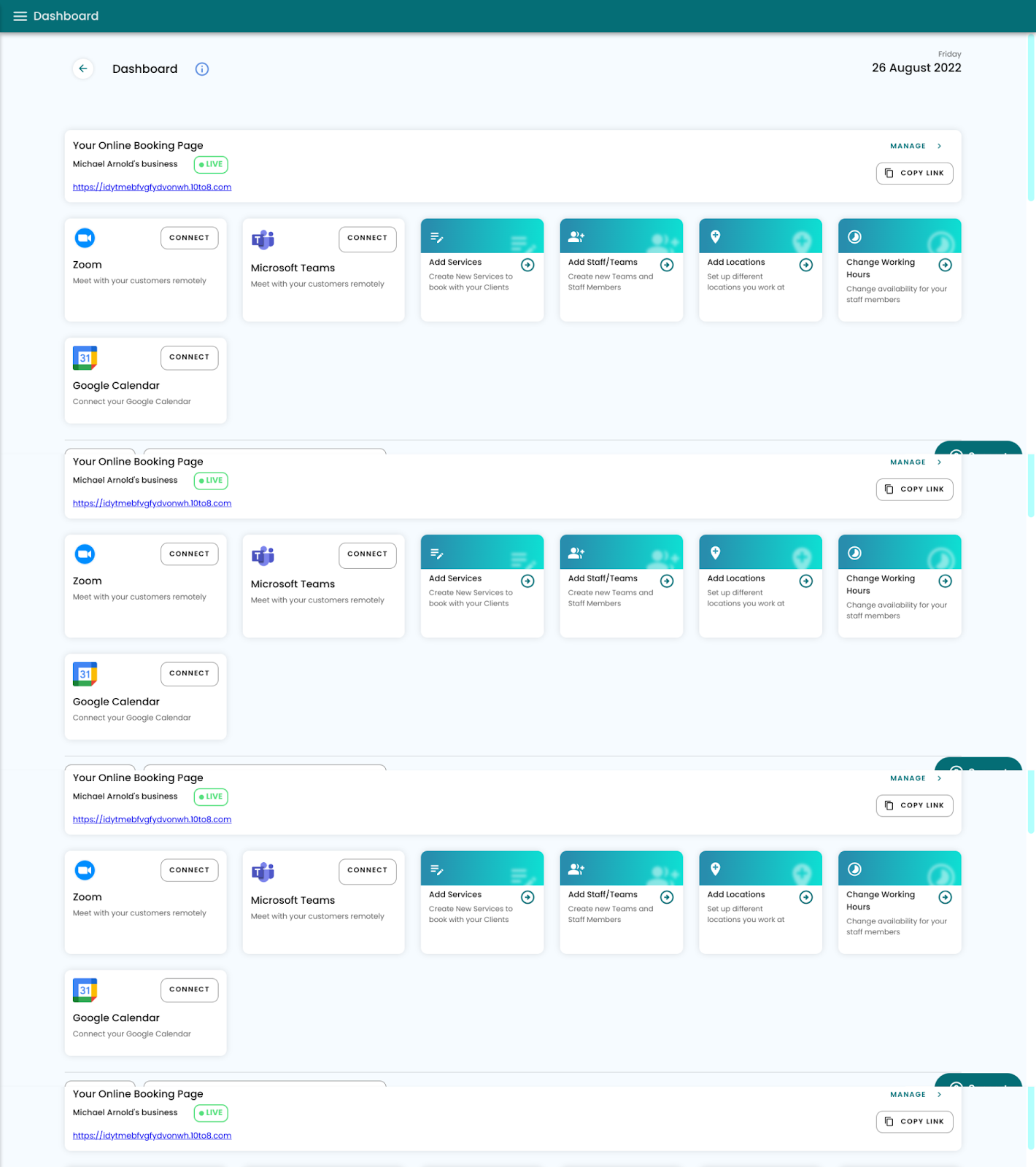Viewport: 1036px width, 1167px height.
Task: Click COPY LINK in the third booking page card
Action: click(914, 806)
